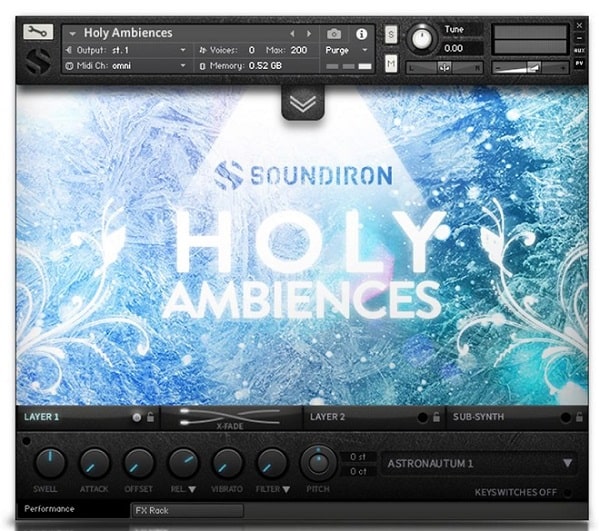Click the double-chevron collapse icon below header
Image resolution: width=600 pixels, height=531 pixels.
click(301, 103)
